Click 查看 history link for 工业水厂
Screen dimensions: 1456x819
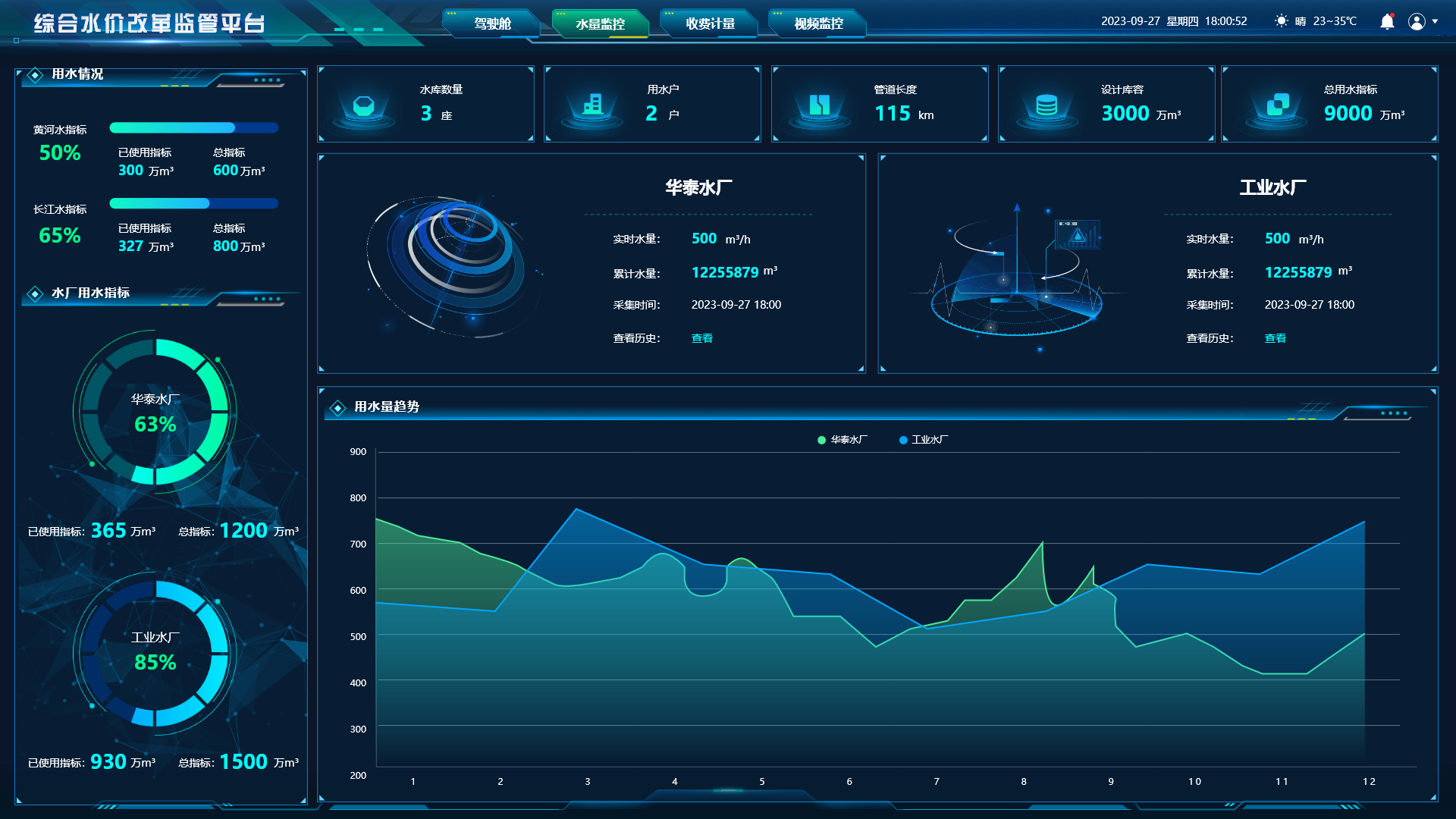[x=1275, y=338]
